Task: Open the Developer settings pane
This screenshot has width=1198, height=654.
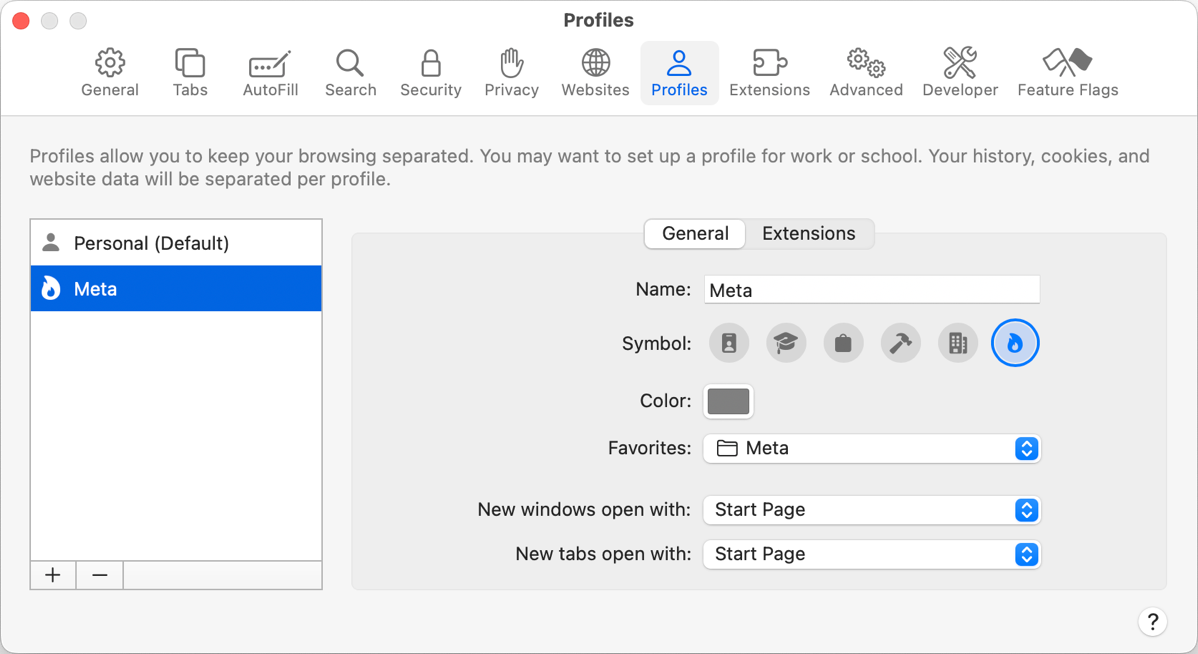Action: 959,73
